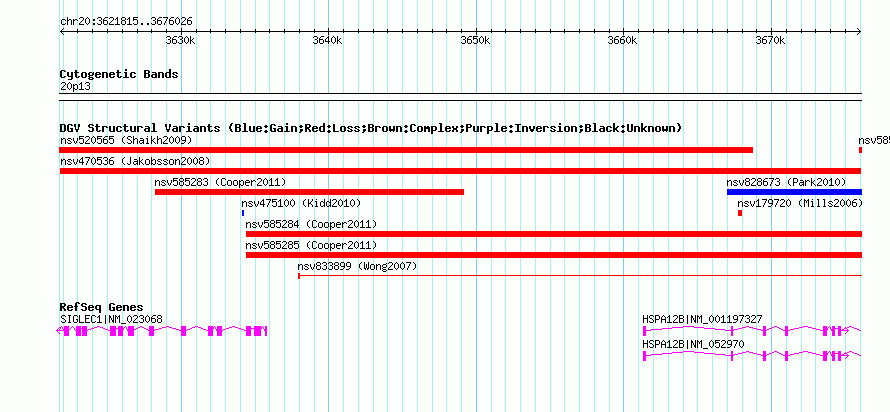Click the label nsv585284 (Cooper2011)
This screenshot has height=412, width=890.
point(311,224)
